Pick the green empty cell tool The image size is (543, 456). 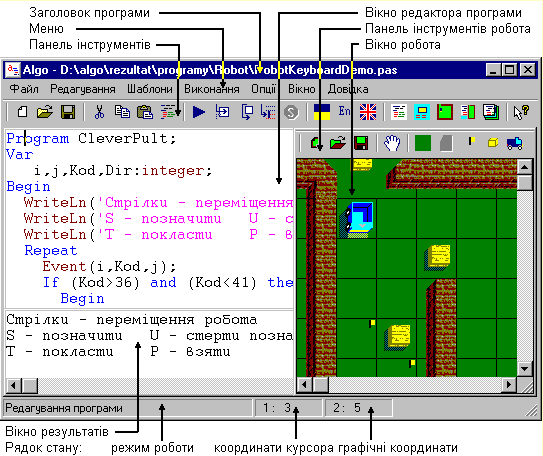[x=423, y=143]
